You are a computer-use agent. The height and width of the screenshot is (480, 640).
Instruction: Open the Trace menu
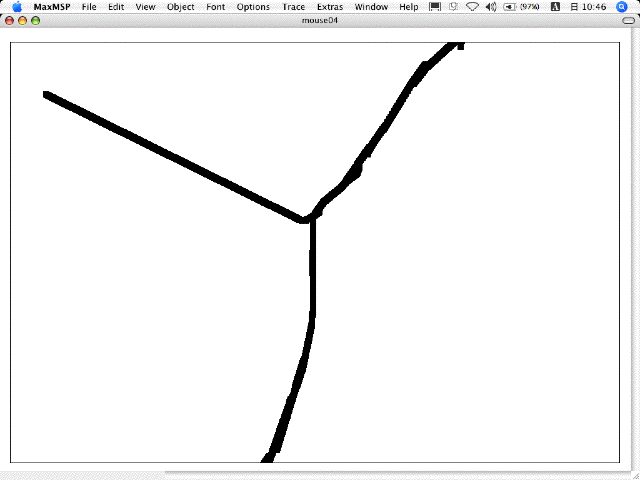pyautogui.click(x=293, y=7)
